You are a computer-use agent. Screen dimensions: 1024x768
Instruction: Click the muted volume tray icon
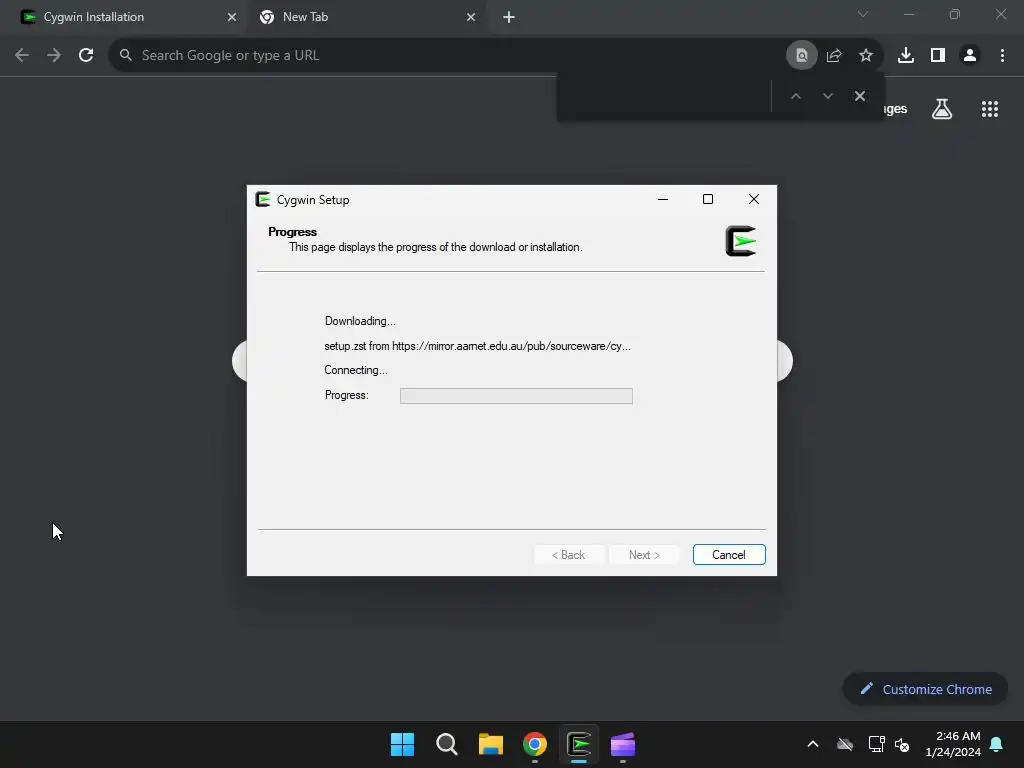902,744
